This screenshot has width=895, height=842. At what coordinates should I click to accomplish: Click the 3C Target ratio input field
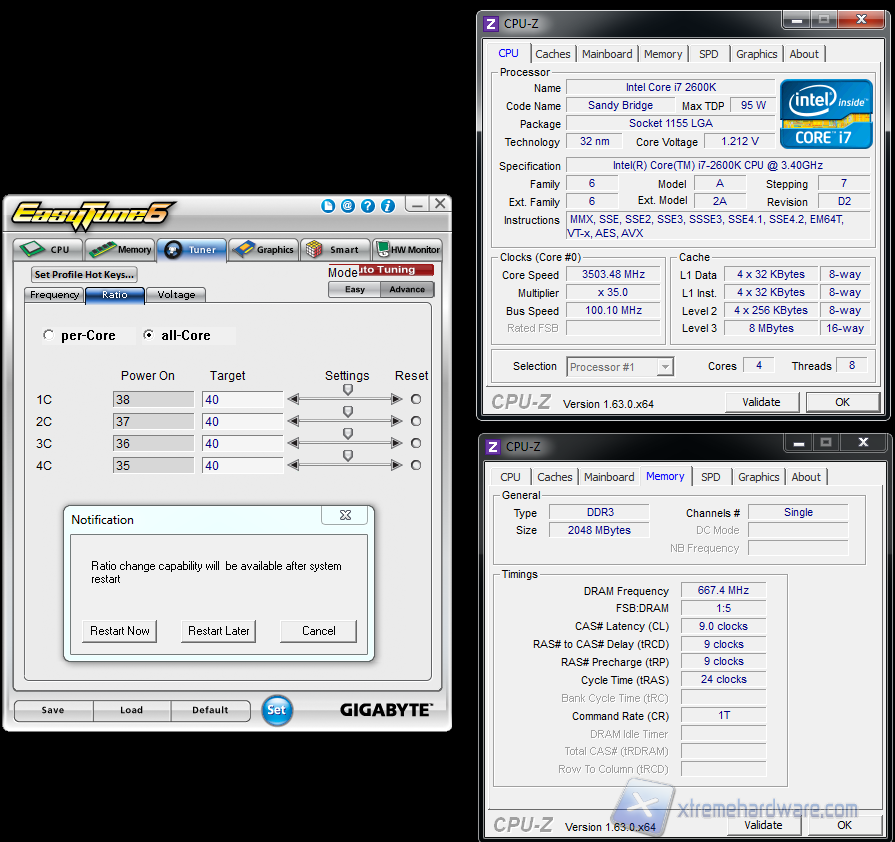(x=242, y=443)
